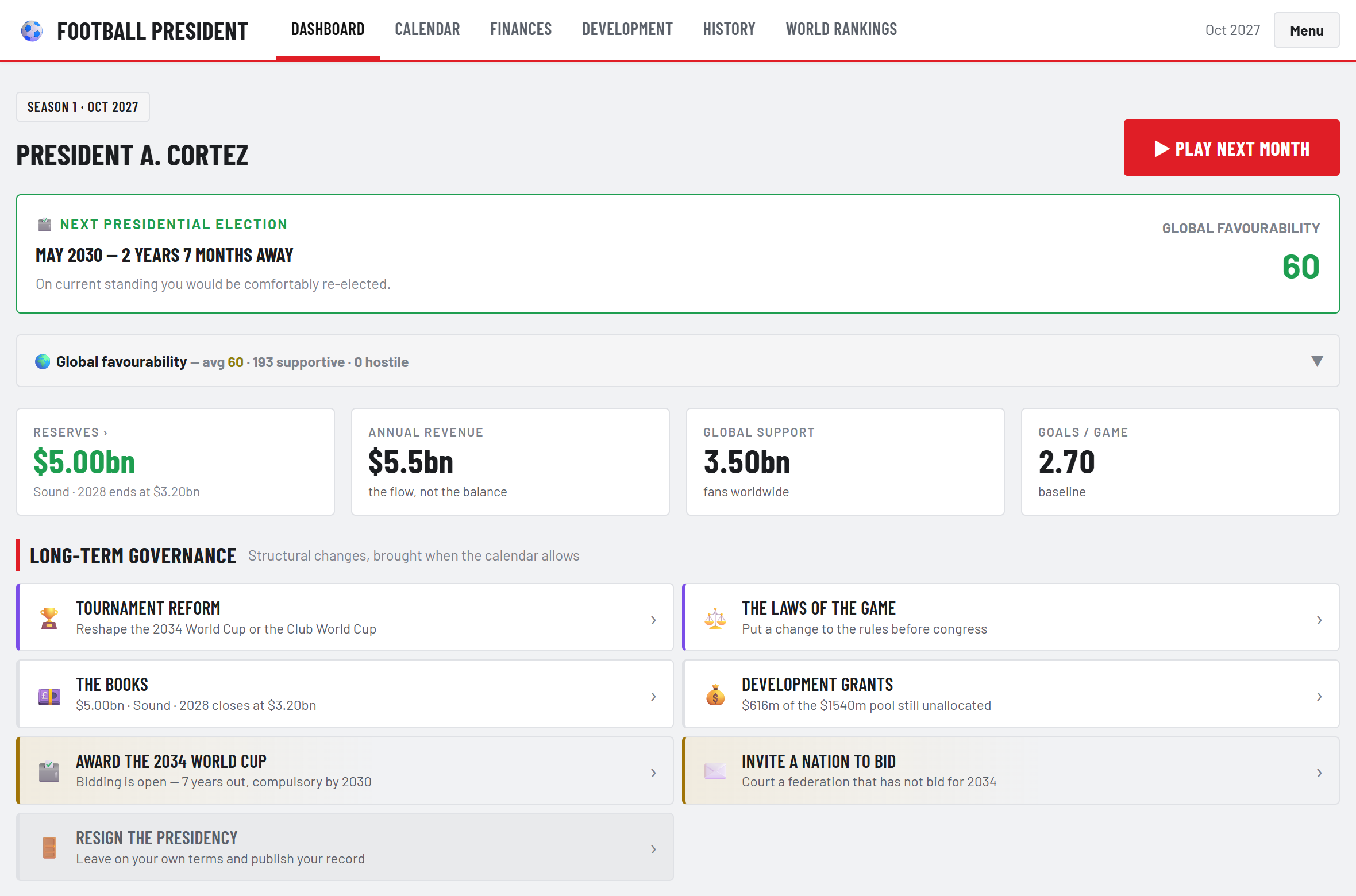Click the $5.00bn reserves value
The width and height of the screenshot is (1356, 896).
84,462
